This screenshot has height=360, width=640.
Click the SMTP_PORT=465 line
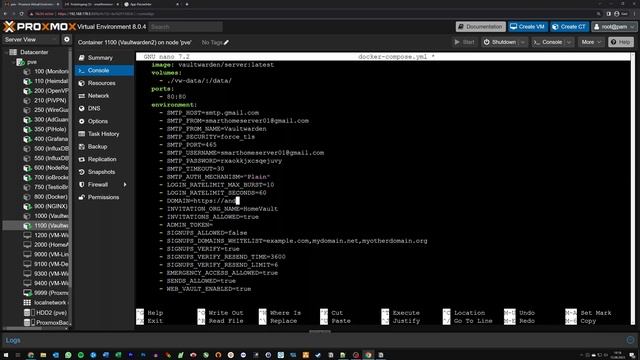pyautogui.click(x=191, y=145)
